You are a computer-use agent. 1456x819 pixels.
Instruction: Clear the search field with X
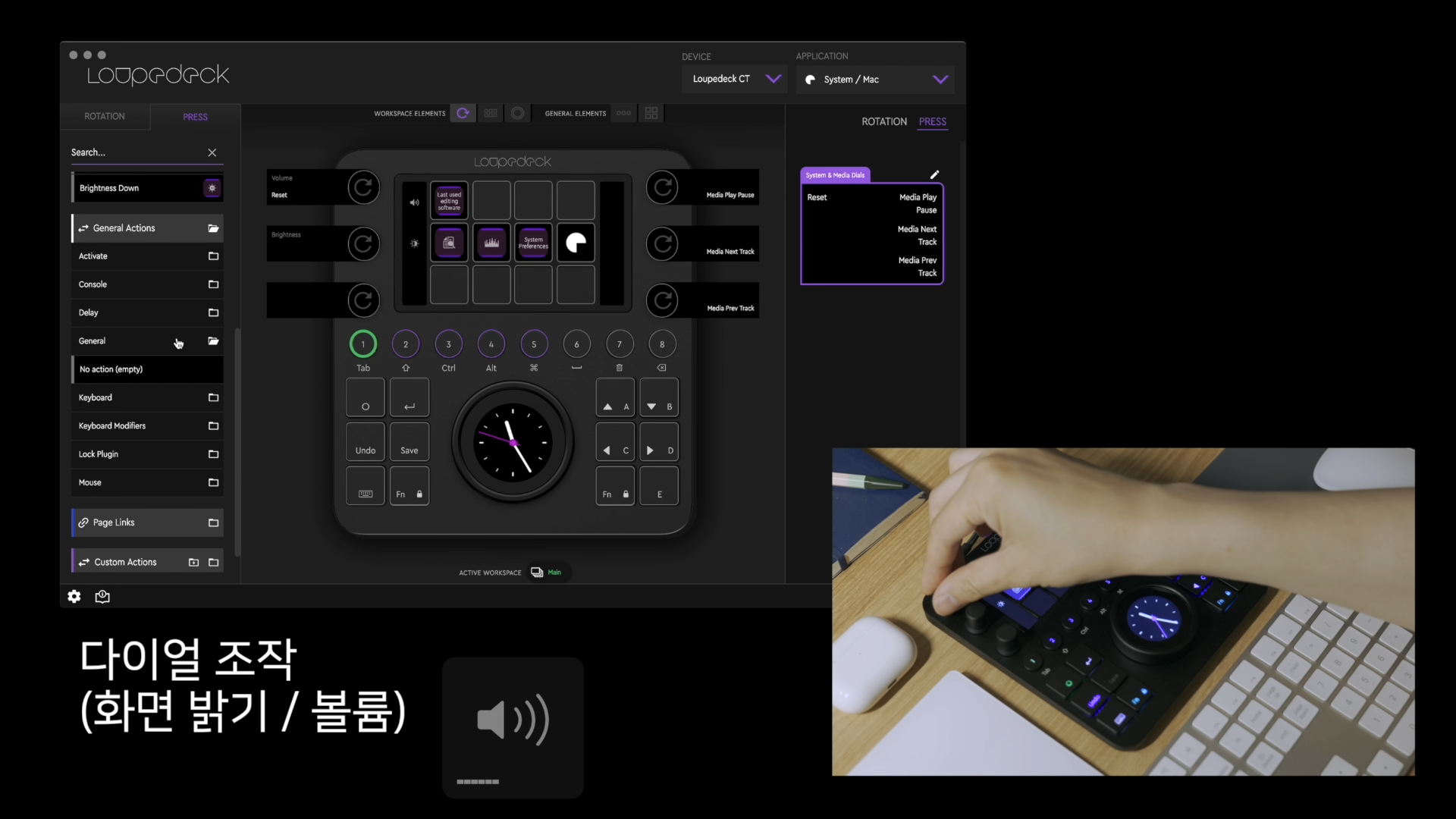click(212, 152)
